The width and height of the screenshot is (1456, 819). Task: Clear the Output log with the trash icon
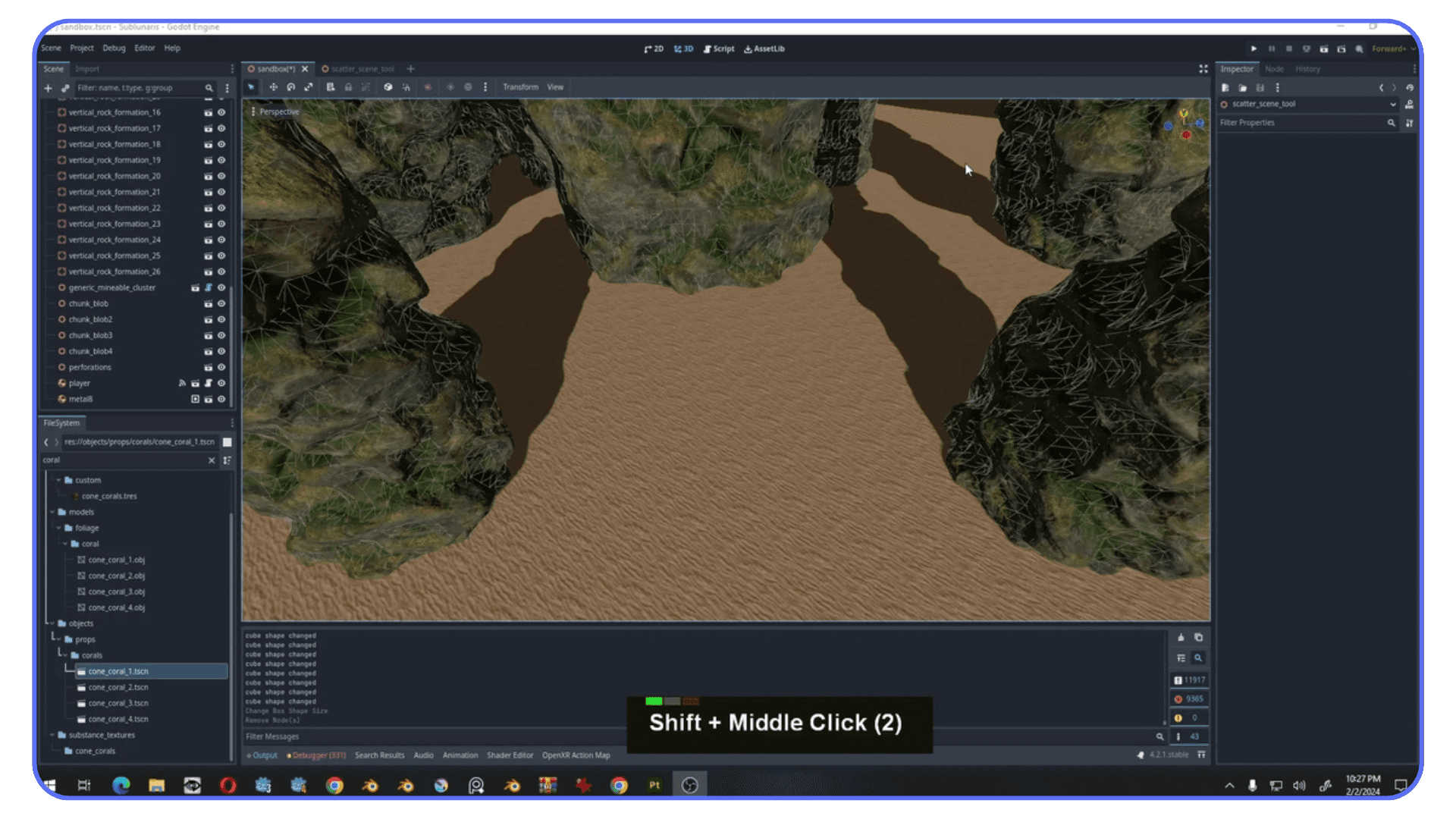point(1181,638)
